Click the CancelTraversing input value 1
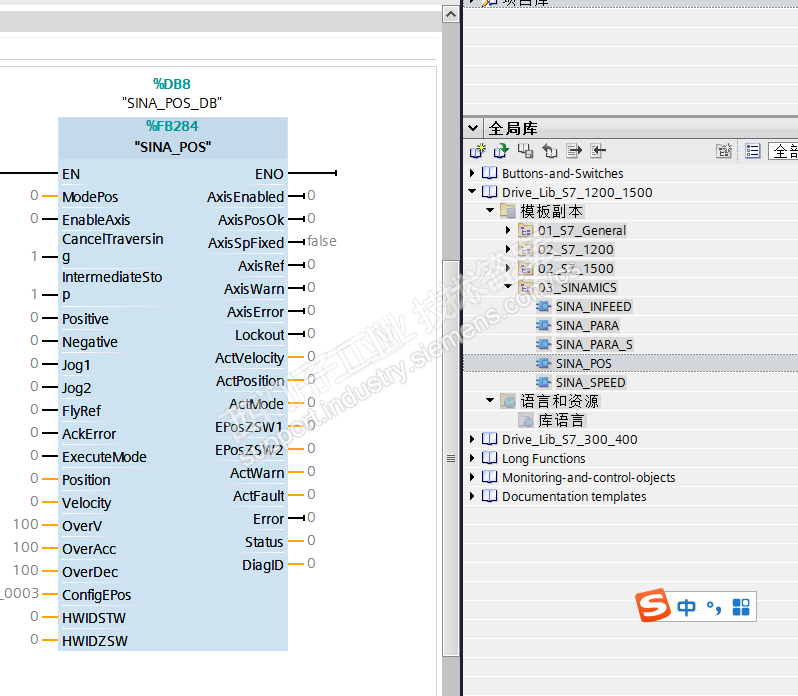 [34, 256]
